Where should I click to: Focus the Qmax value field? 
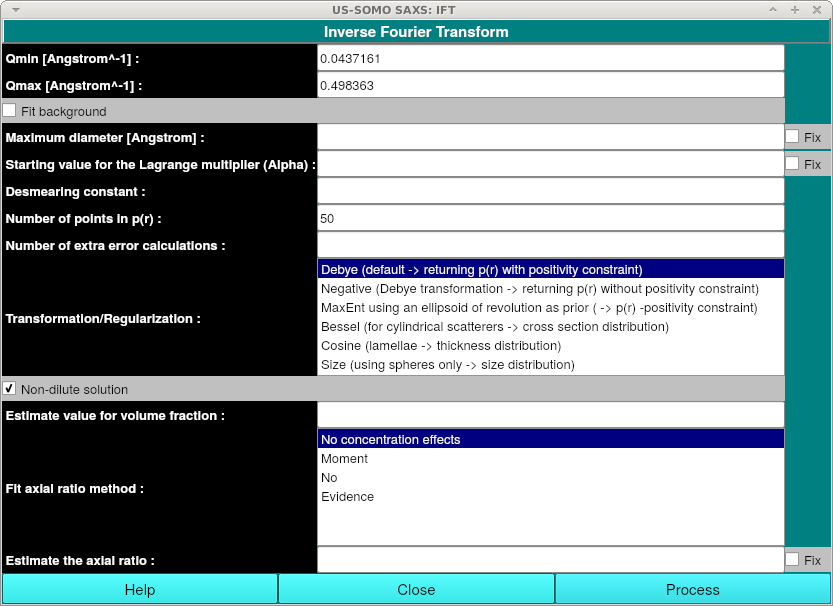(x=550, y=86)
